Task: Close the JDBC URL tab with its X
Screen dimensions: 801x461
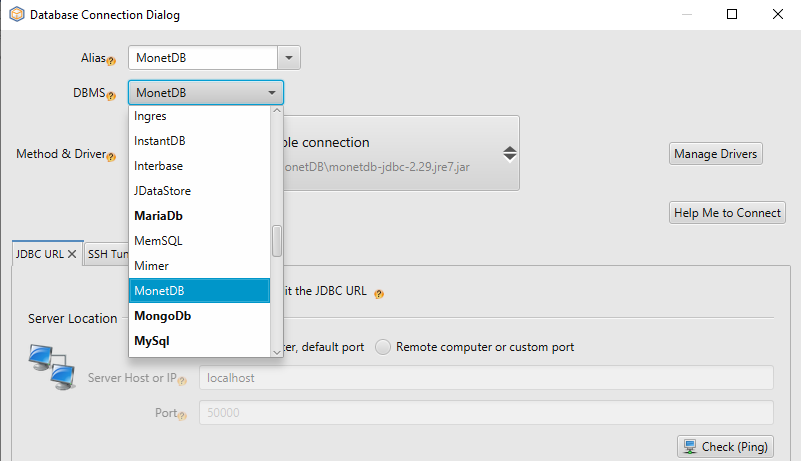Action: tap(72, 254)
